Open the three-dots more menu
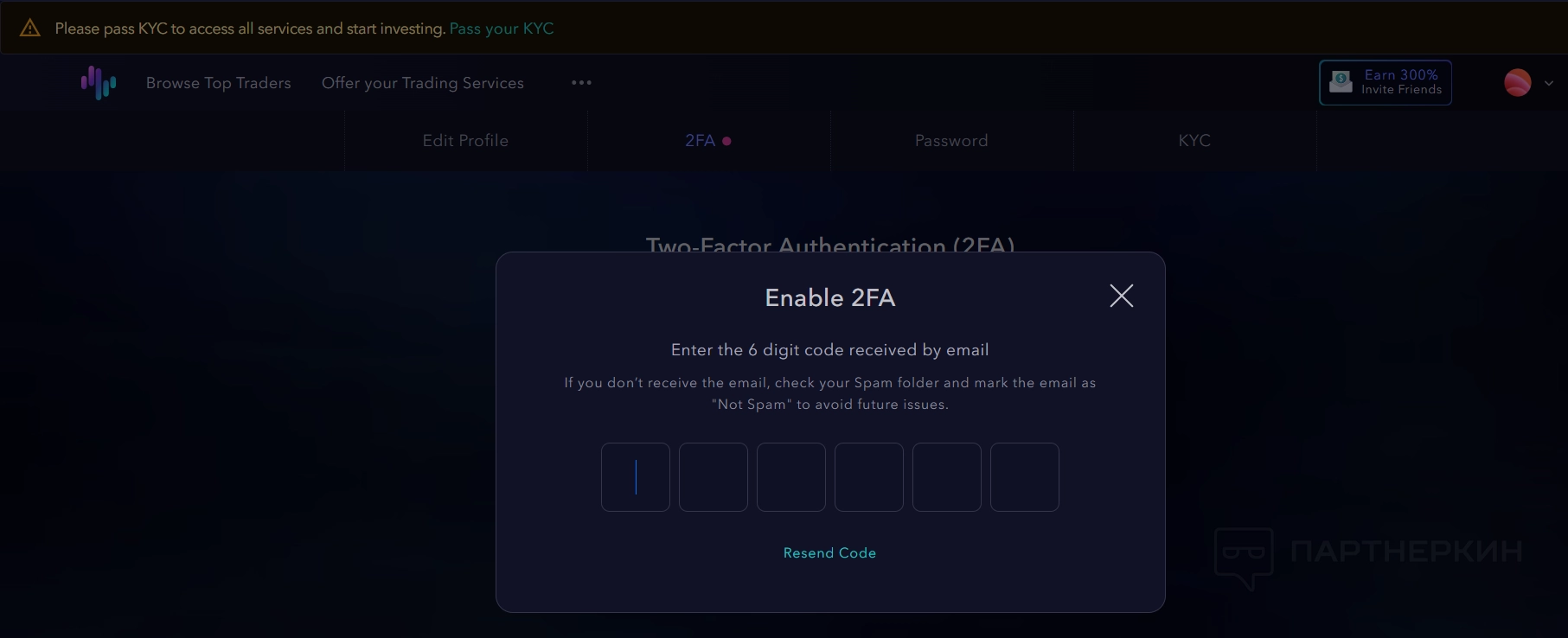 point(581,83)
